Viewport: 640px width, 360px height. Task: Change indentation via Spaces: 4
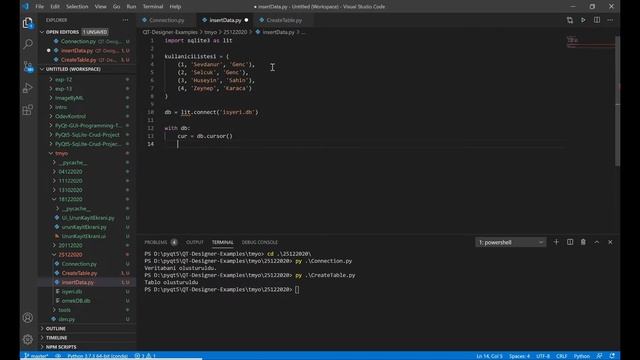[x=519, y=356]
